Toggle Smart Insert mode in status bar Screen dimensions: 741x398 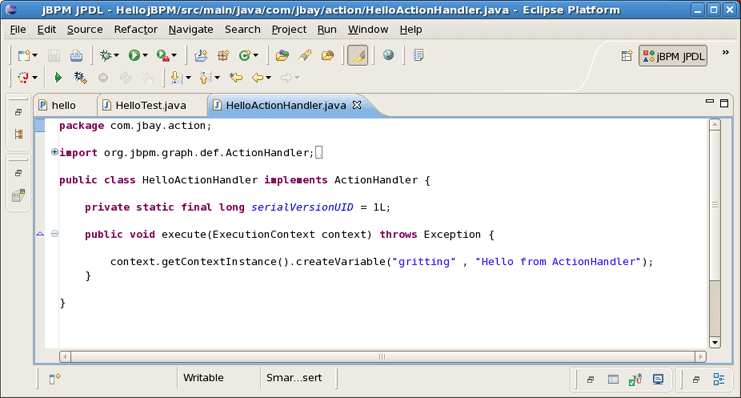tap(294, 378)
